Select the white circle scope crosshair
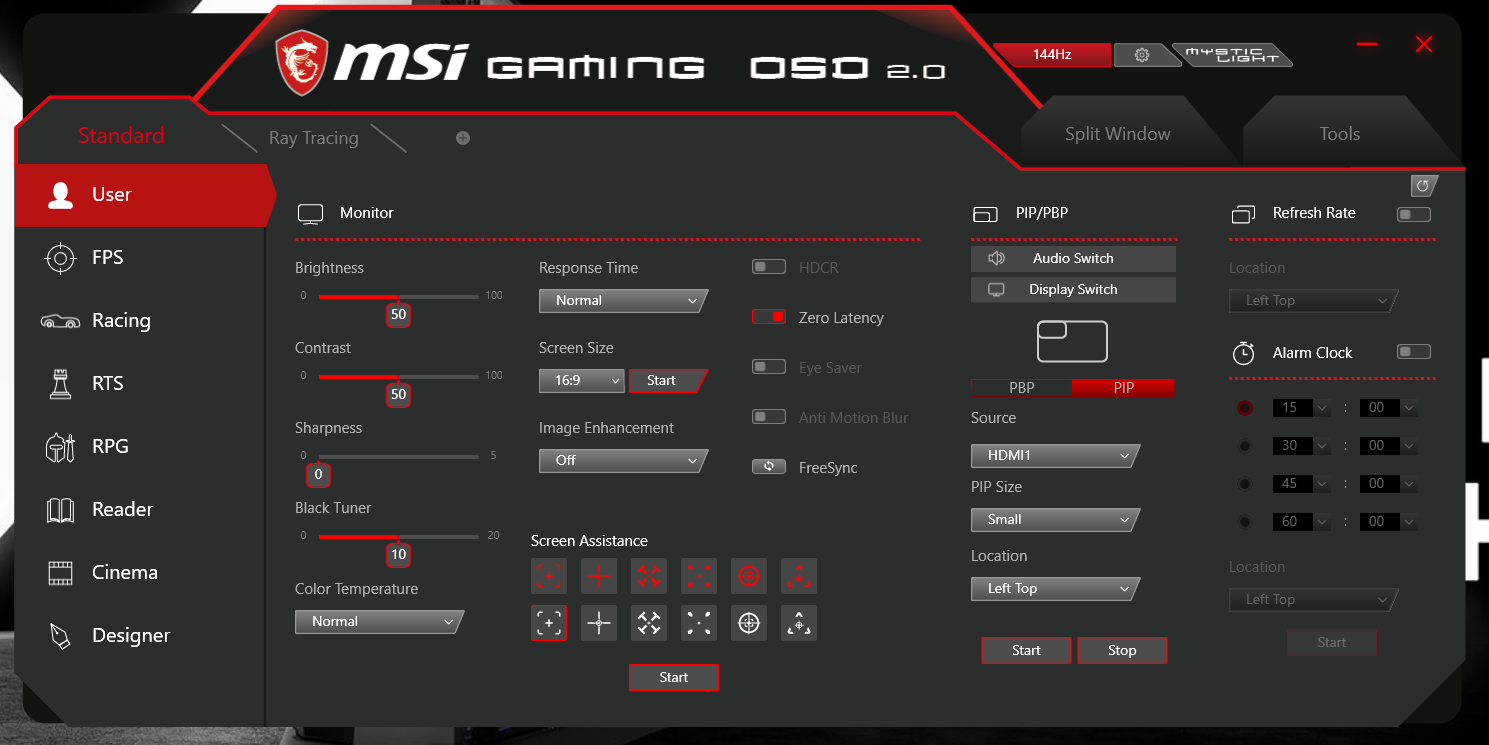 pyautogui.click(x=749, y=623)
